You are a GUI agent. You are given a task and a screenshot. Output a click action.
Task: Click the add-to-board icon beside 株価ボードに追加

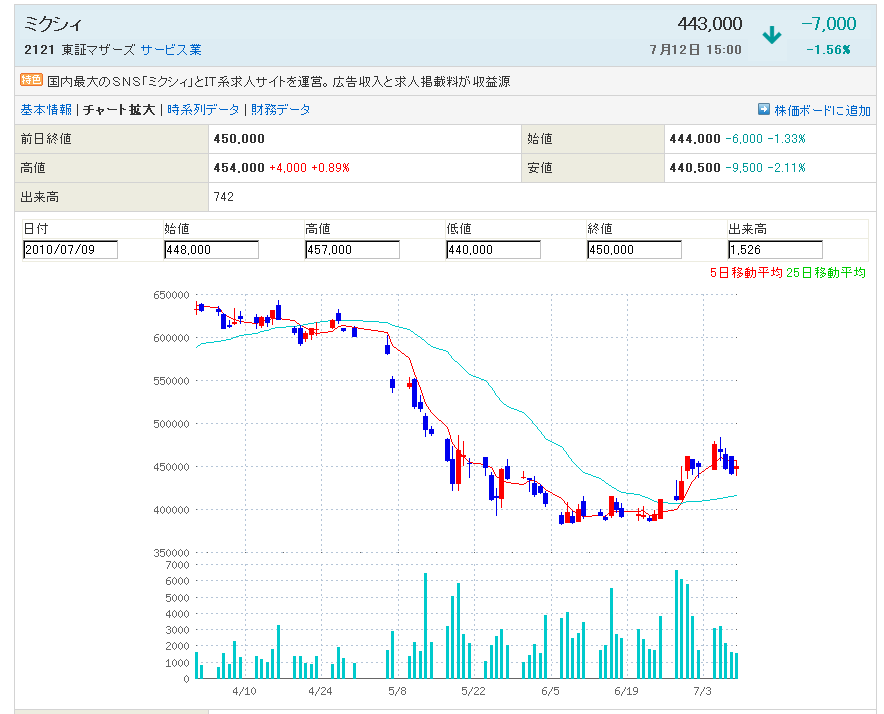[764, 110]
